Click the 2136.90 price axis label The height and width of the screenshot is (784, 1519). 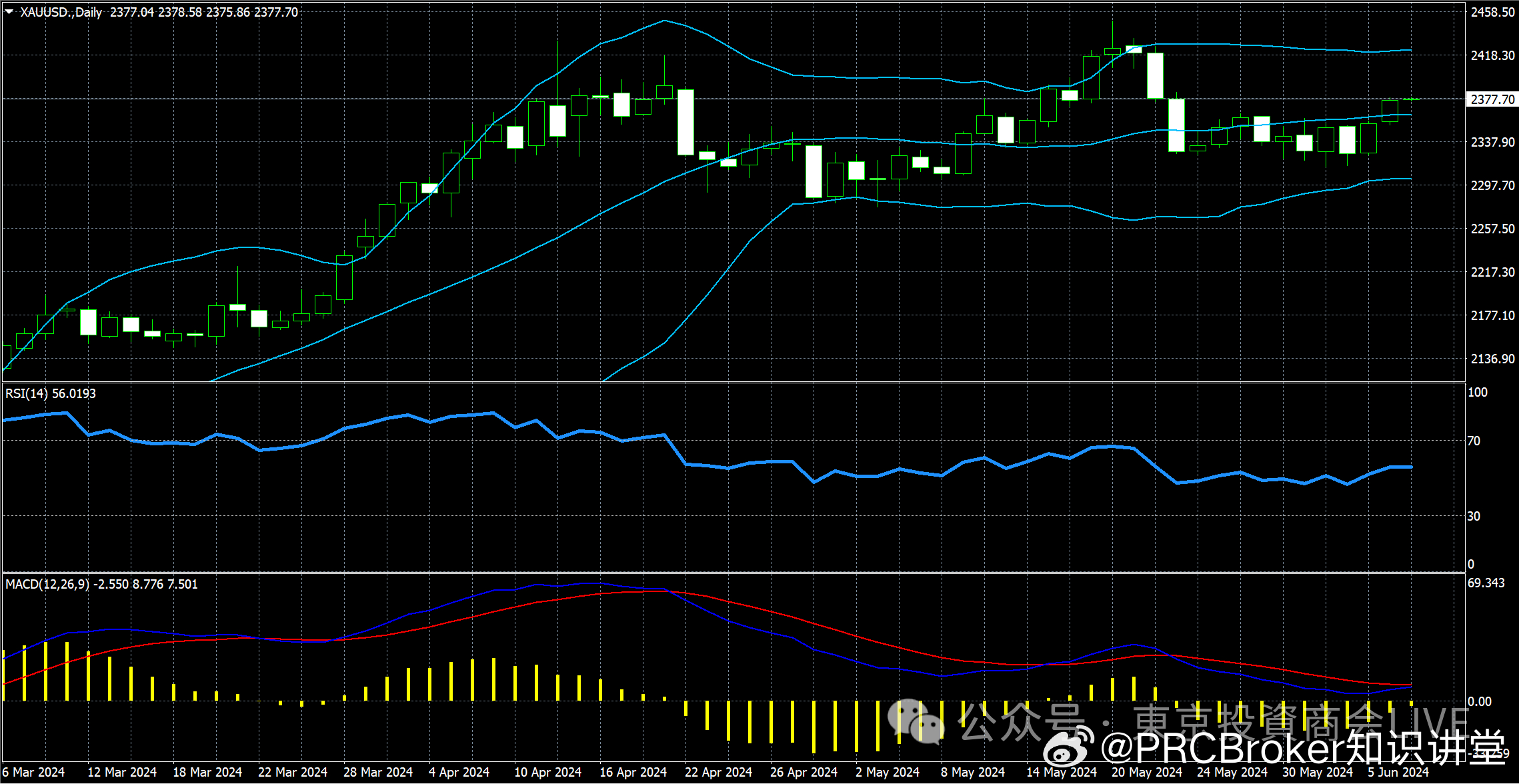tap(1493, 359)
